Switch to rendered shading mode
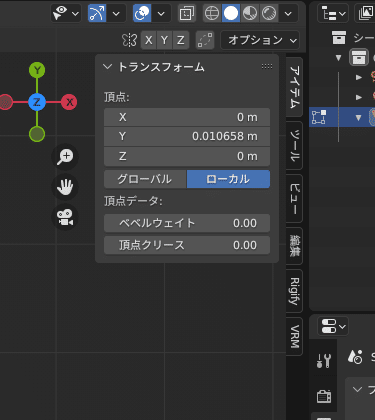The width and height of the screenshot is (375, 420). click(269, 14)
